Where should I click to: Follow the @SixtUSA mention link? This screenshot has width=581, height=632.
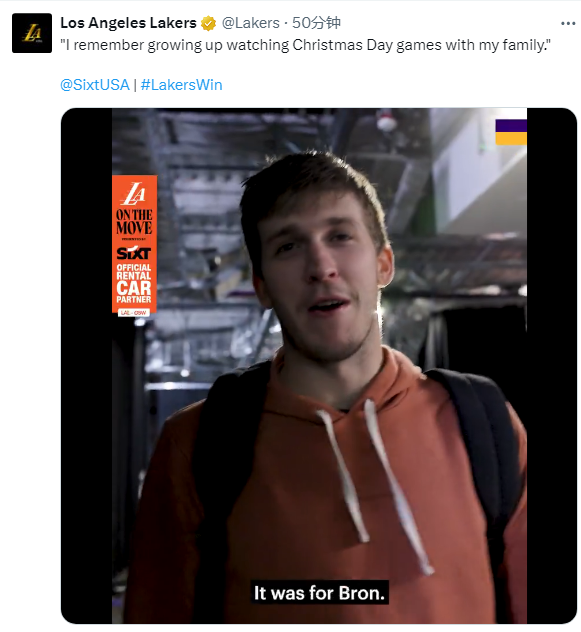click(95, 85)
